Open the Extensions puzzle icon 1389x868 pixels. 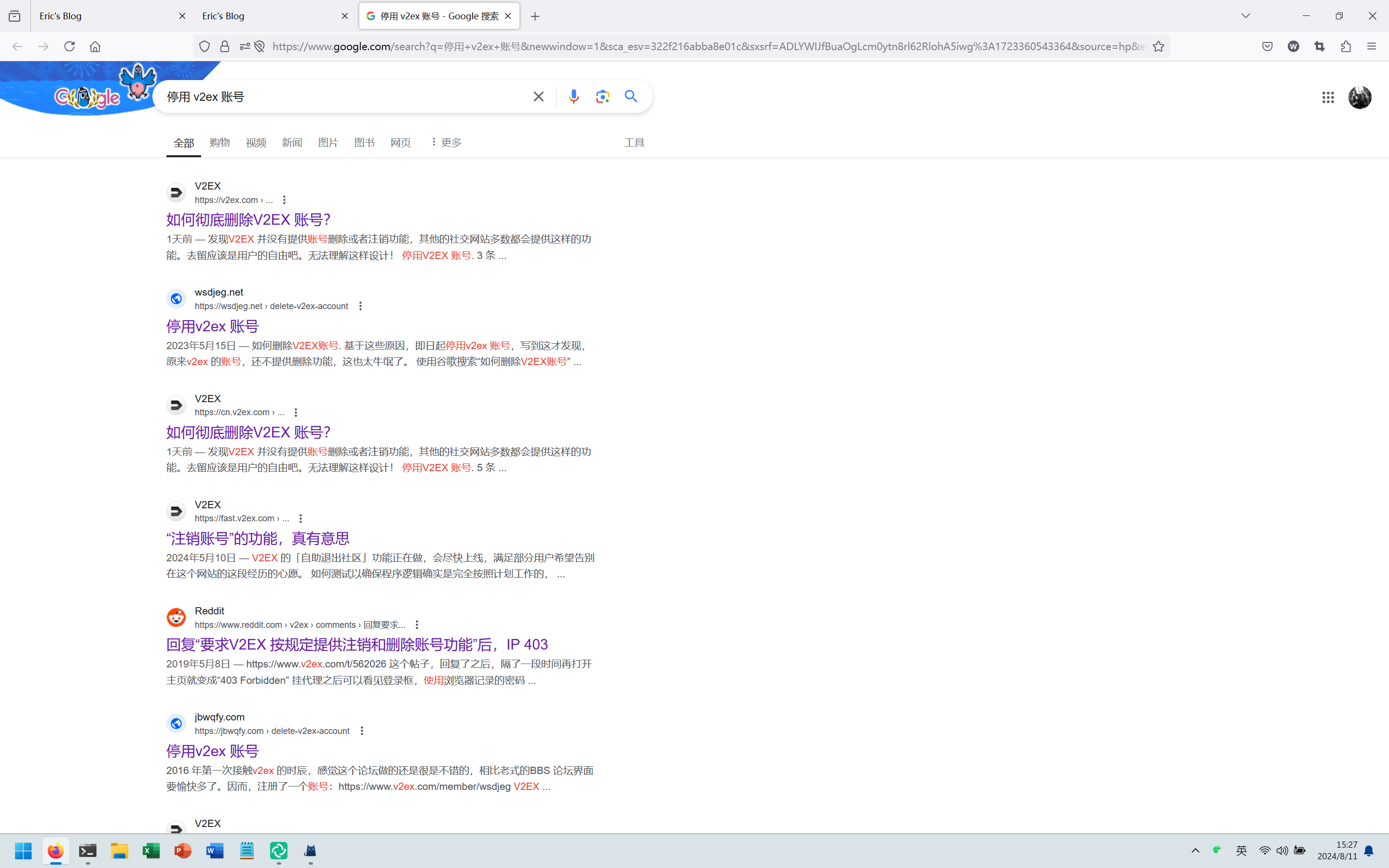[1346, 46]
